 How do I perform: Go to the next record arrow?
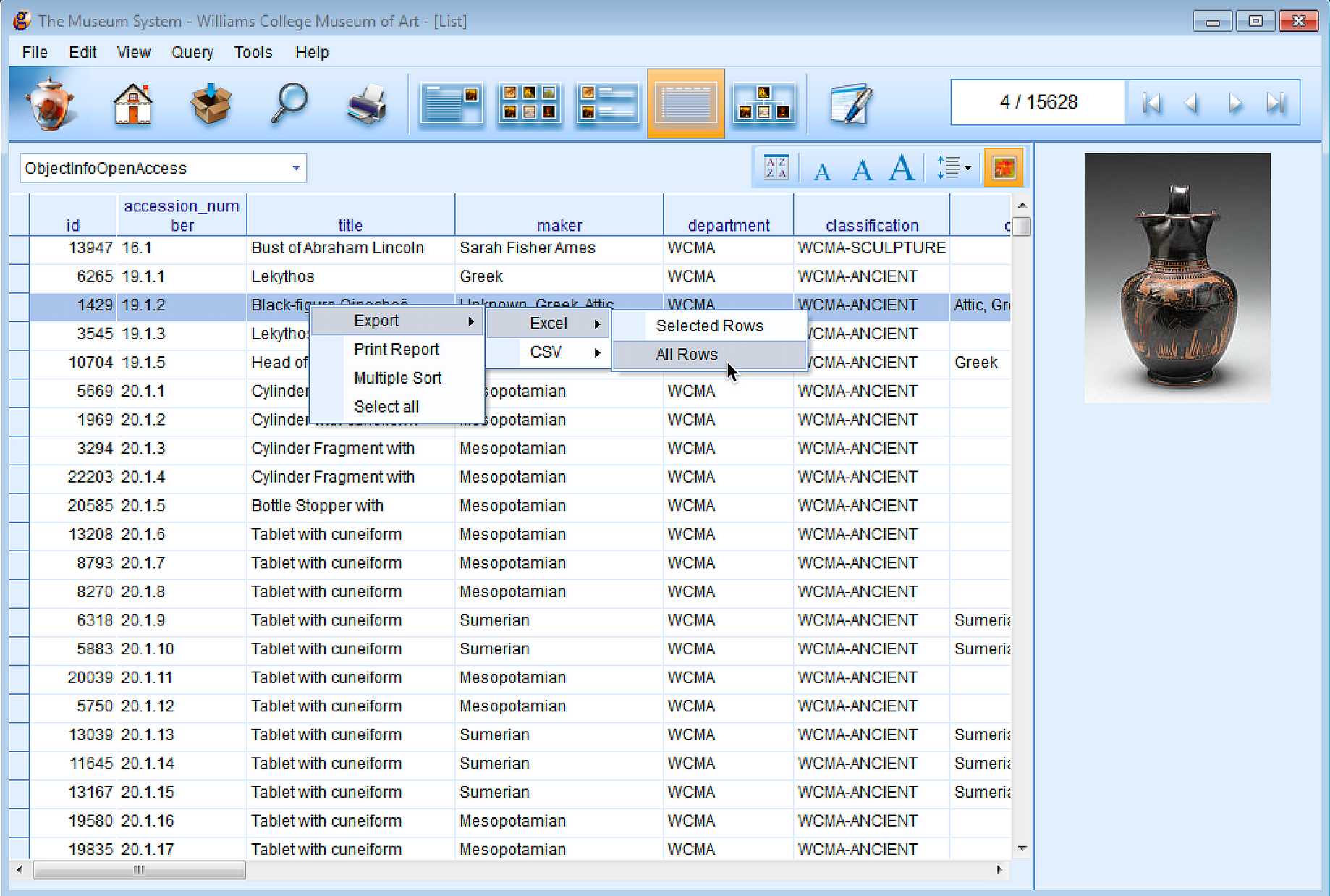coord(1234,103)
